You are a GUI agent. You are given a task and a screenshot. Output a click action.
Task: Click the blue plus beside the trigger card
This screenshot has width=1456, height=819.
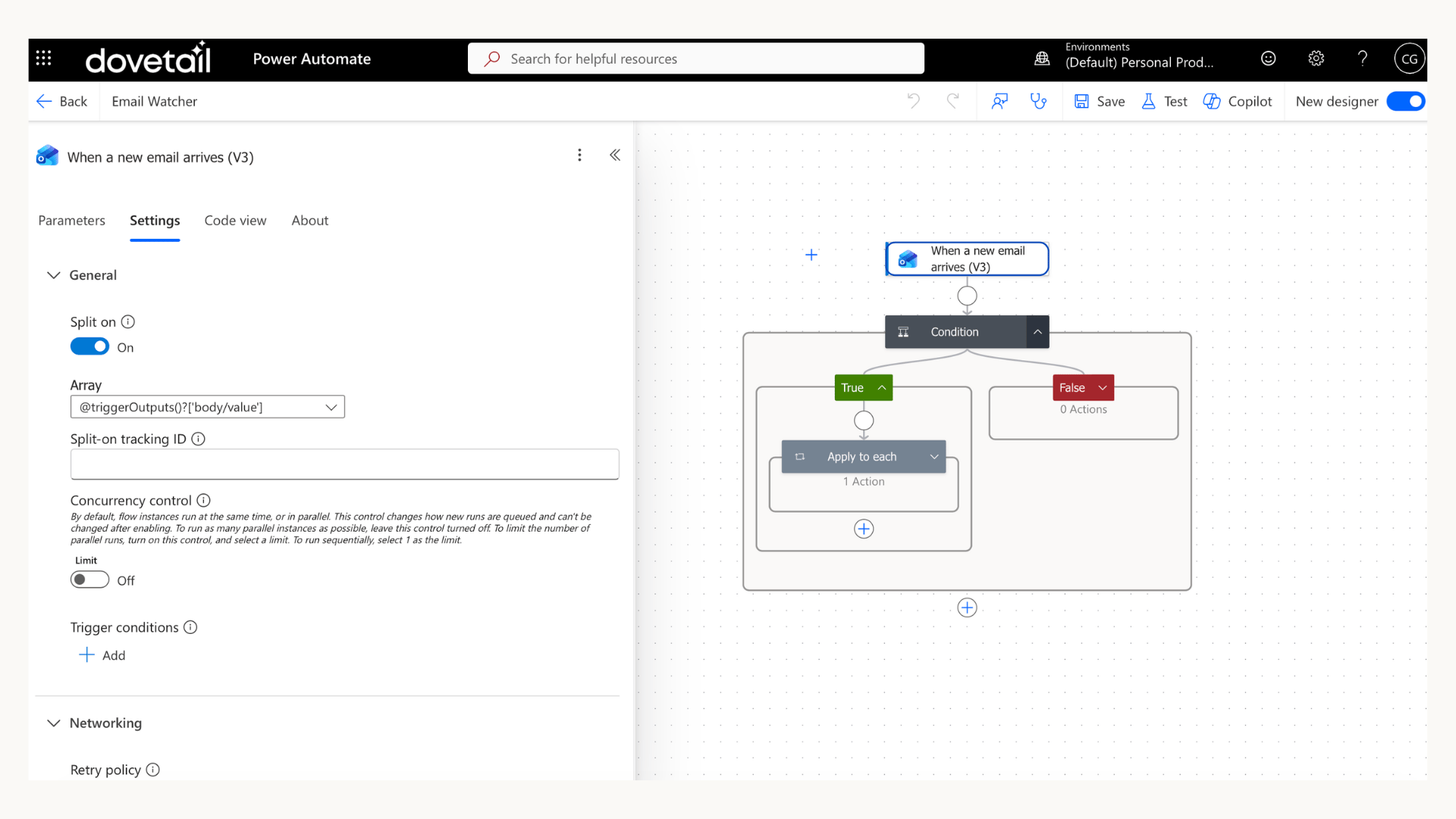click(x=811, y=255)
